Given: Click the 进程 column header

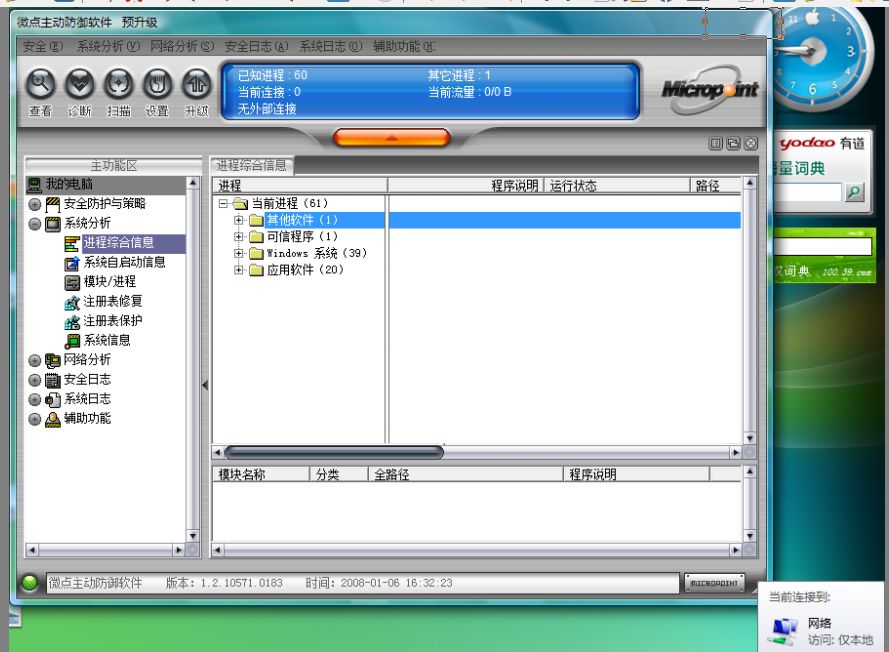Looking at the screenshot, I should tap(300, 185).
